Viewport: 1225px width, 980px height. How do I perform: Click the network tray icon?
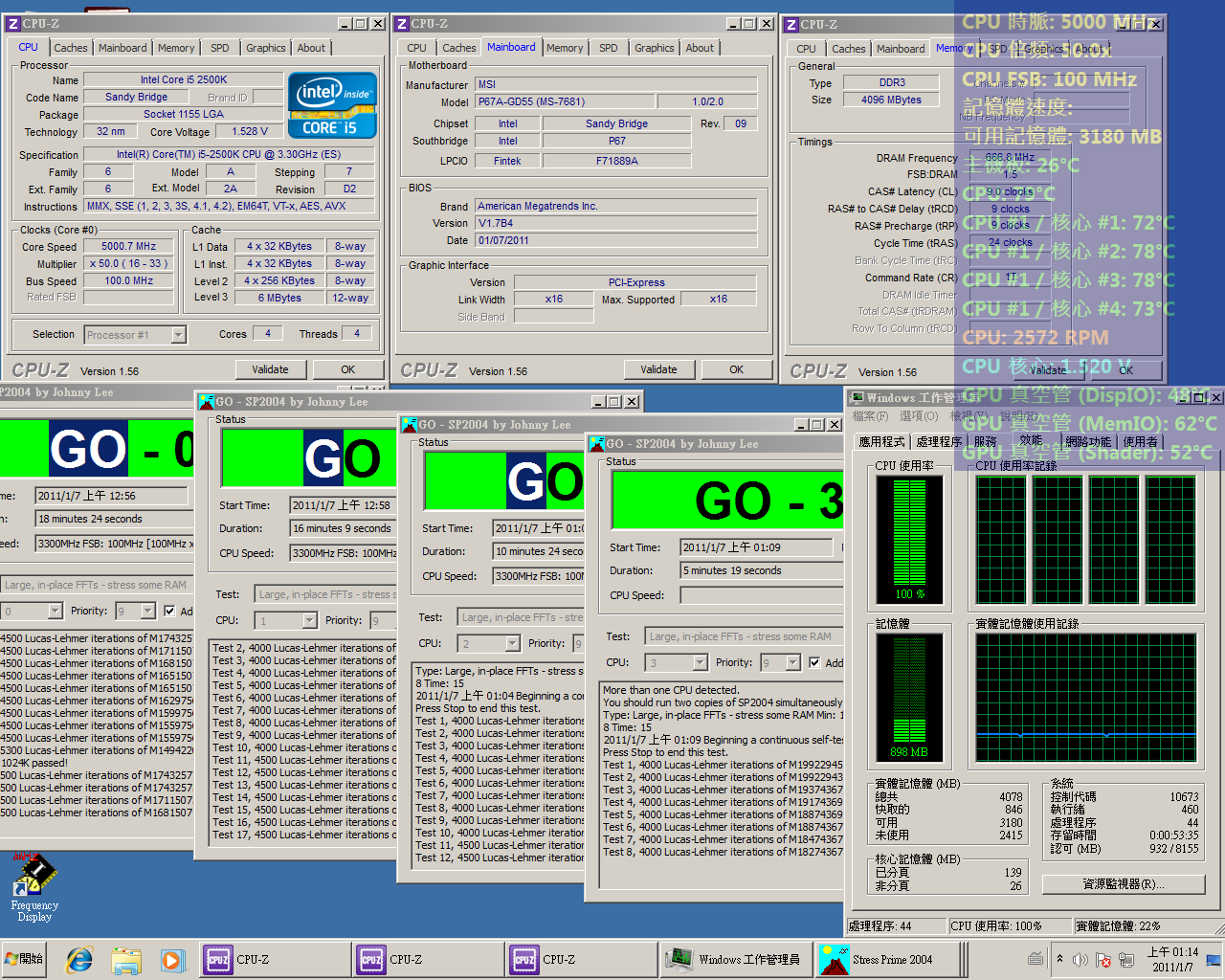pyautogui.click(x=1126, y=959)
